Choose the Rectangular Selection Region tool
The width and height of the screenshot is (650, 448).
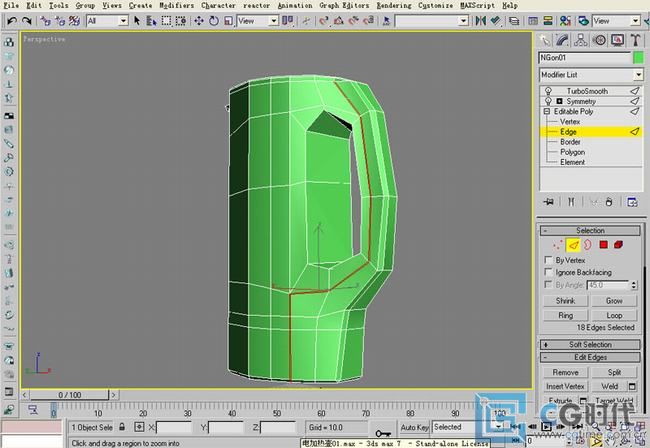(166, 21)
